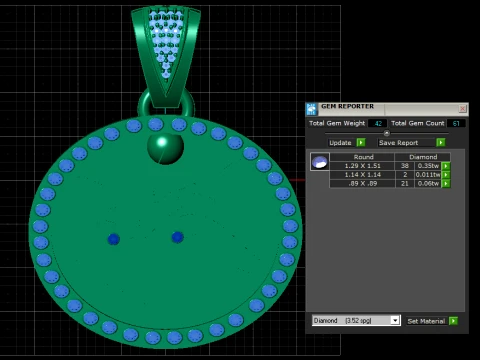This screenshot has width=480, height=360.
Task: Click the 0.011tw weight cell
Action: point(428,175)
